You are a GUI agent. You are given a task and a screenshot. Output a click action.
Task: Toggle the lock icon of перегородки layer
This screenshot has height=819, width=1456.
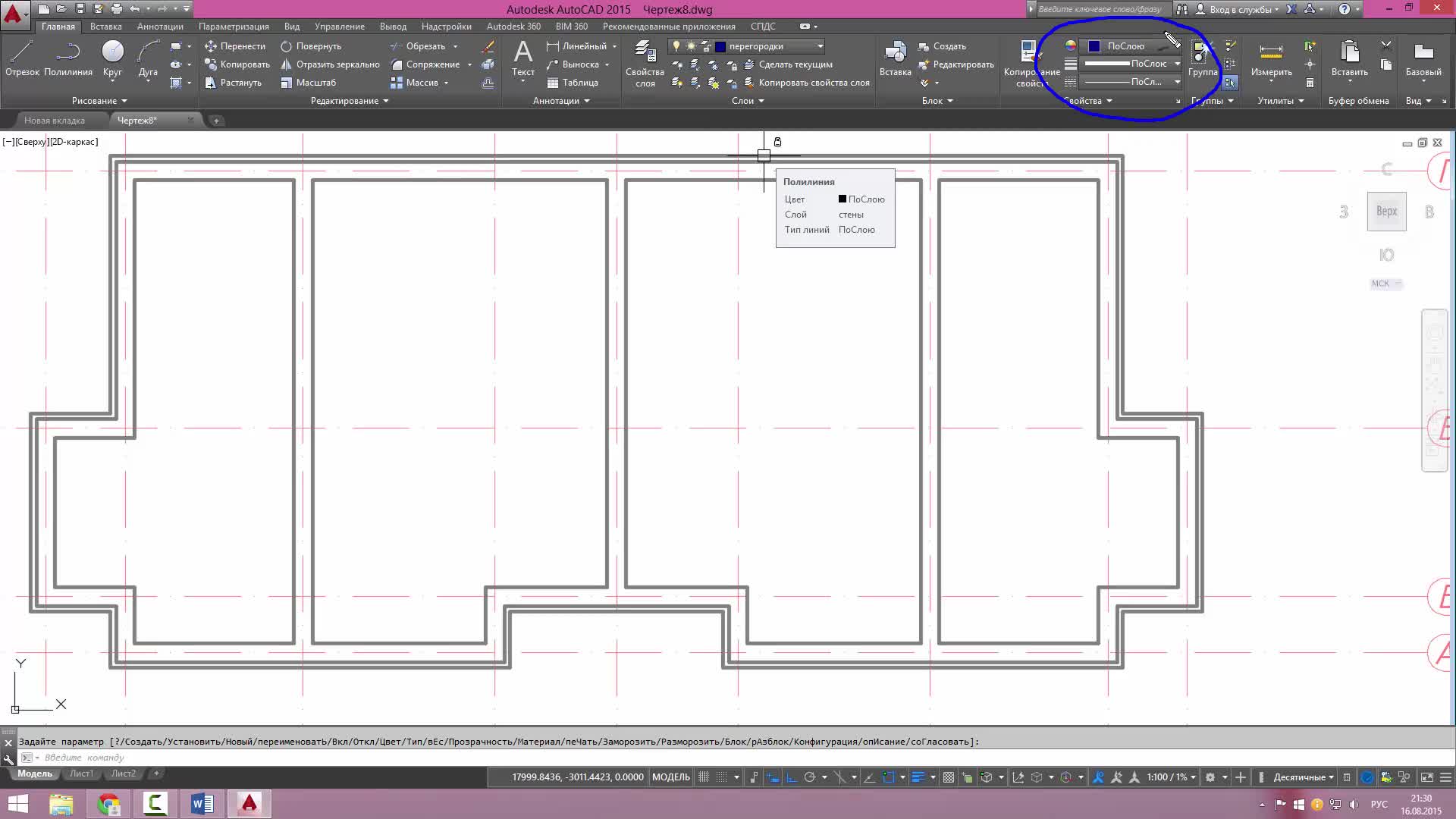point(706,46)
